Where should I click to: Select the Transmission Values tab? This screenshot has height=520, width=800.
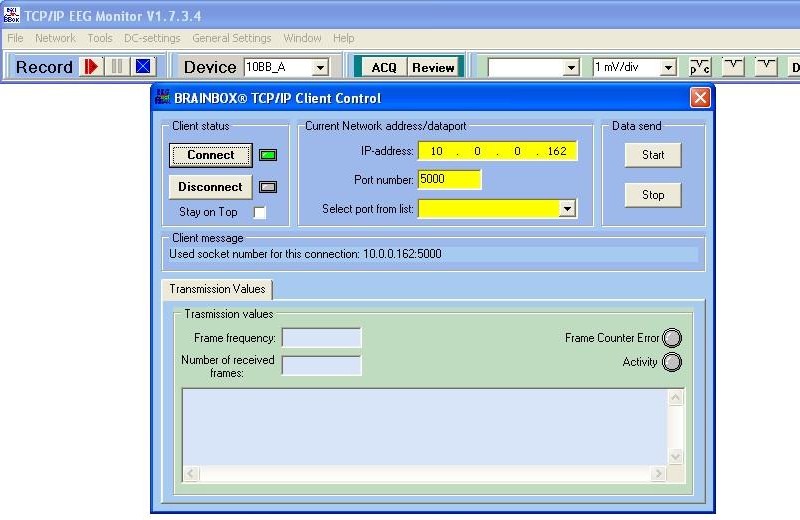tap(217, 289)
